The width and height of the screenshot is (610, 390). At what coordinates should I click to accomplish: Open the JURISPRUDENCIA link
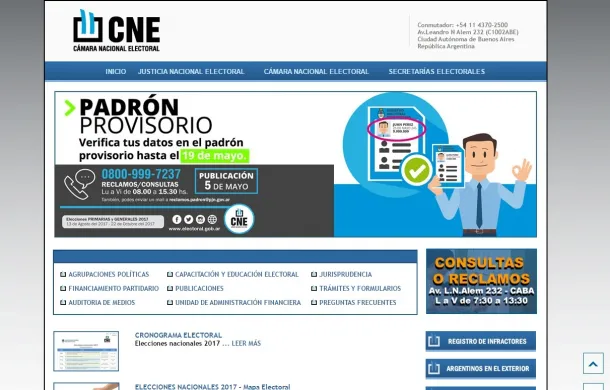point(345,274)
